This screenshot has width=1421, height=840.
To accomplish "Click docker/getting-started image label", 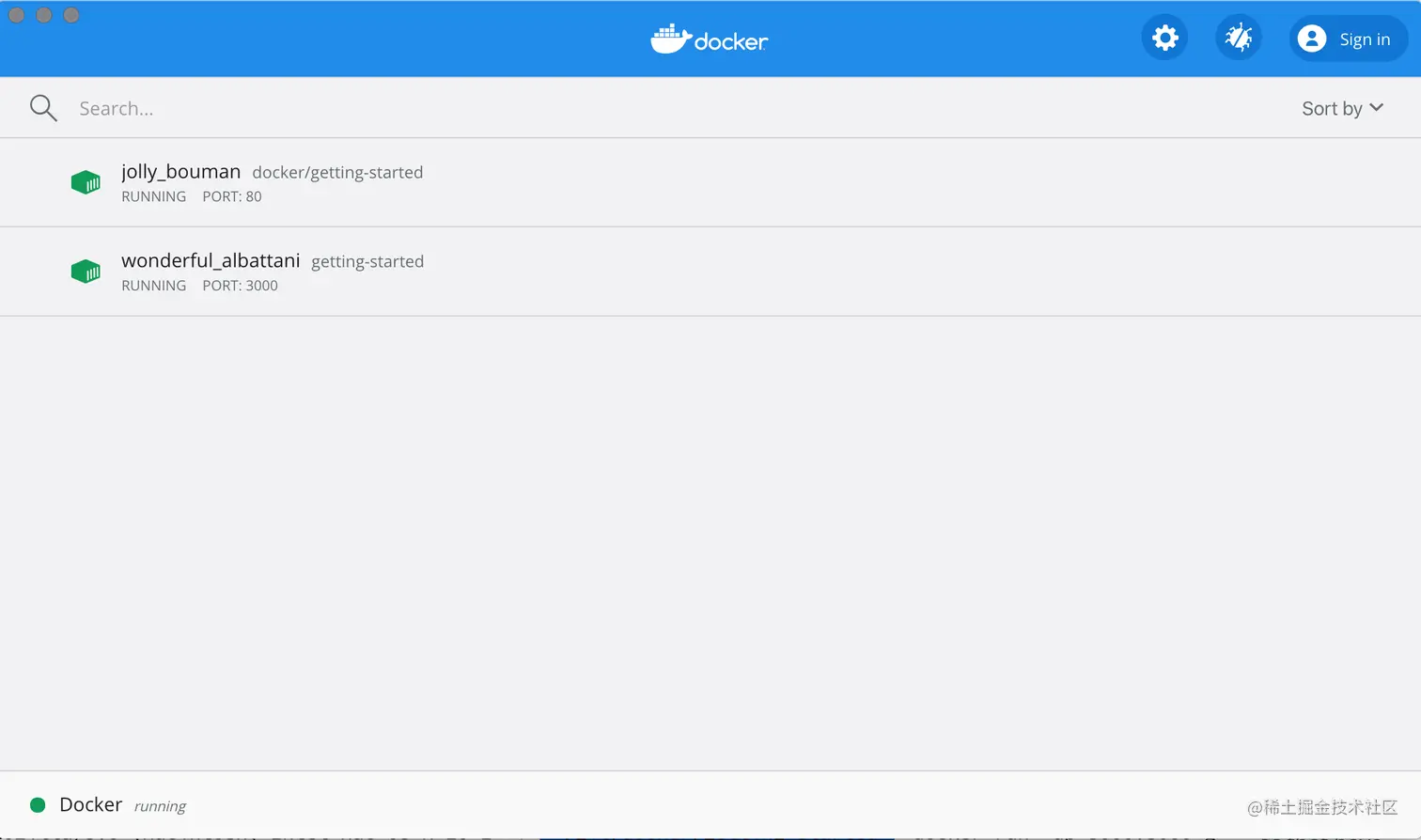I will [x=337, y=173].
